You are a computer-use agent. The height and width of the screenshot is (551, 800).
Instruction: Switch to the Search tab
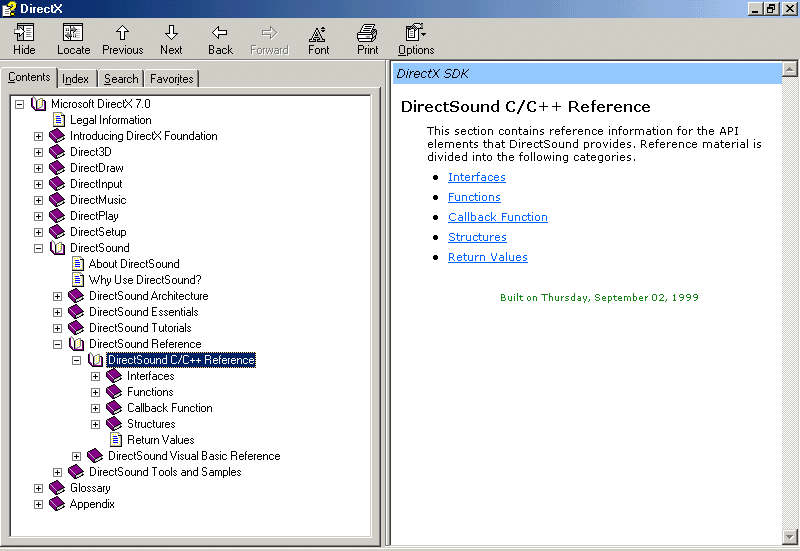click(x=121, y=79)
